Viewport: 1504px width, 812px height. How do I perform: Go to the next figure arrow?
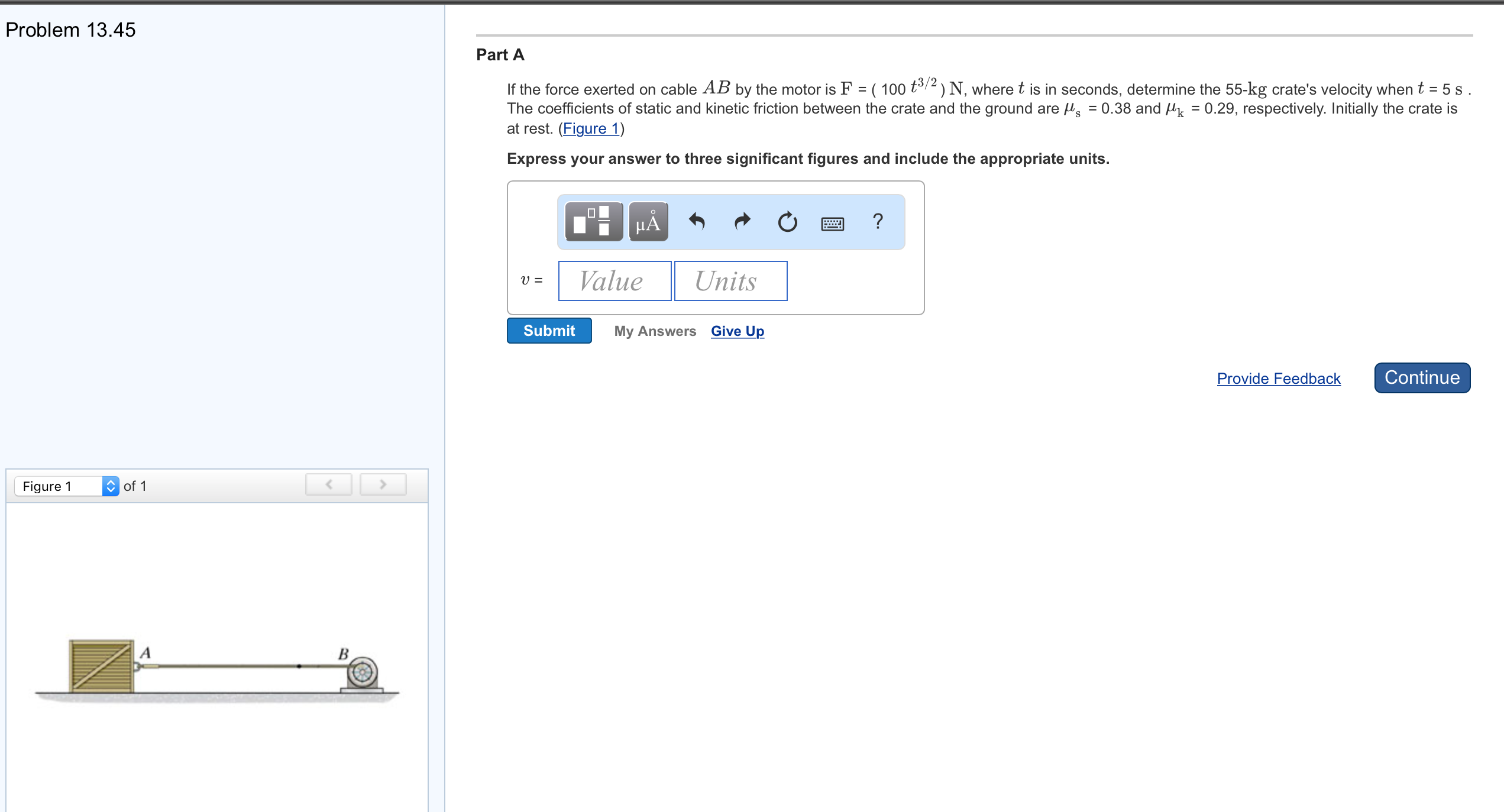point(383,484)
